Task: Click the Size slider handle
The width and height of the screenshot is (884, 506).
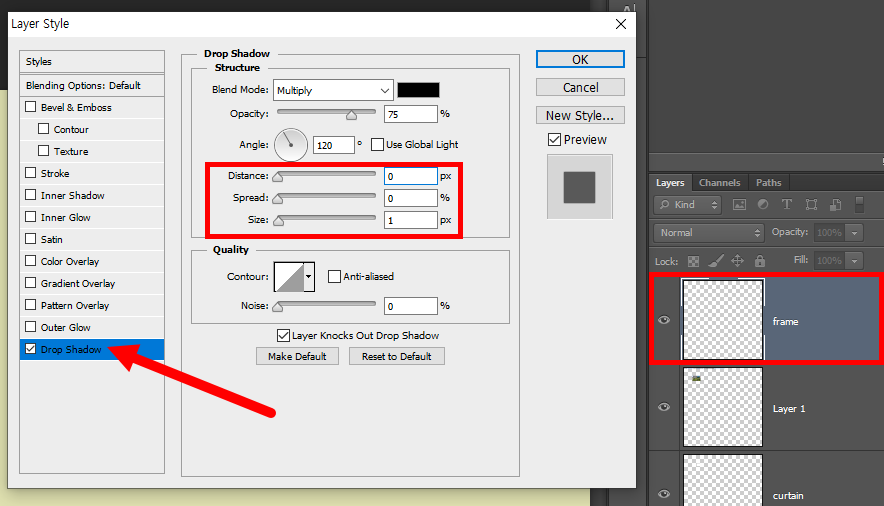Action: [279, 221]
